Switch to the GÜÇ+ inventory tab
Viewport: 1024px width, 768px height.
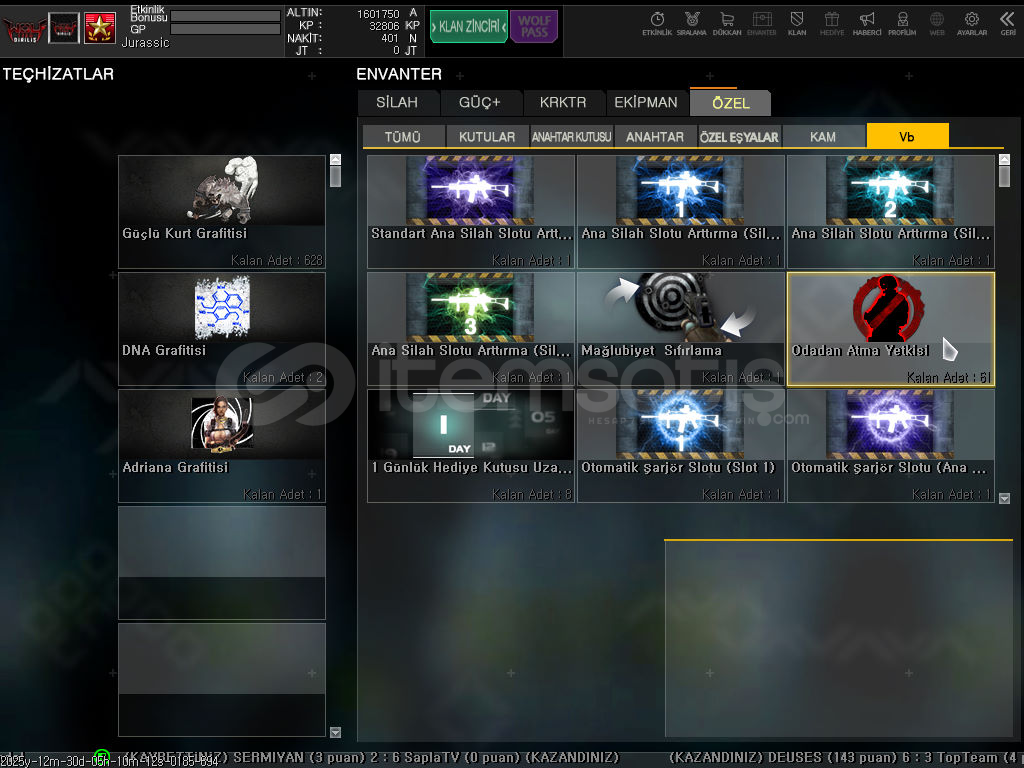pos(480,103)
